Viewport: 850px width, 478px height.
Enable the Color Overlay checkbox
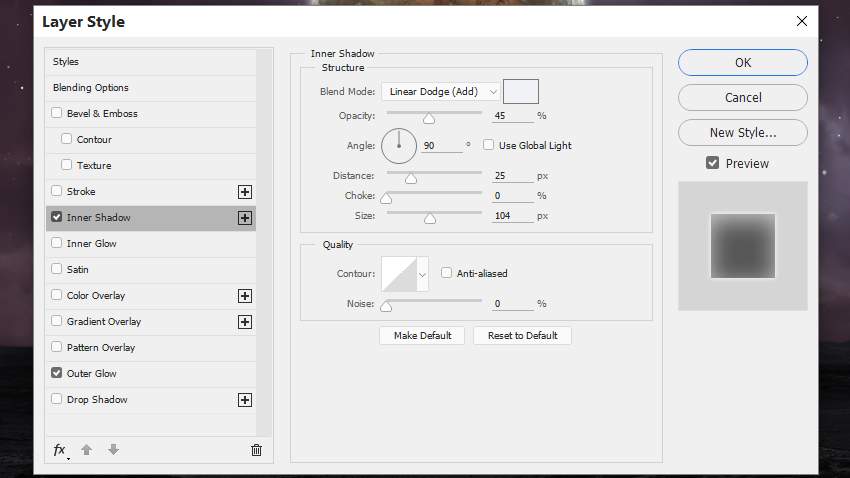point(56,295)
